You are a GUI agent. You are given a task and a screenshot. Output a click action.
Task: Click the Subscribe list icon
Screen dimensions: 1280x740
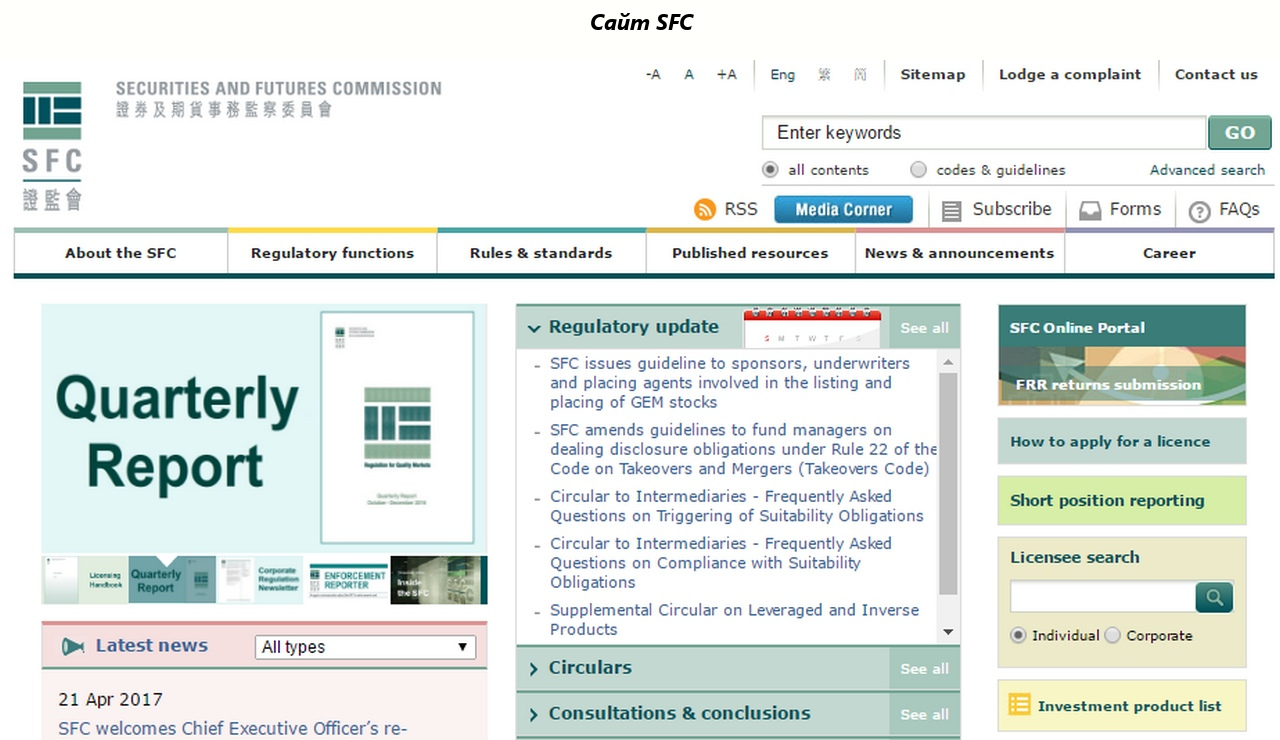[952, 211]
